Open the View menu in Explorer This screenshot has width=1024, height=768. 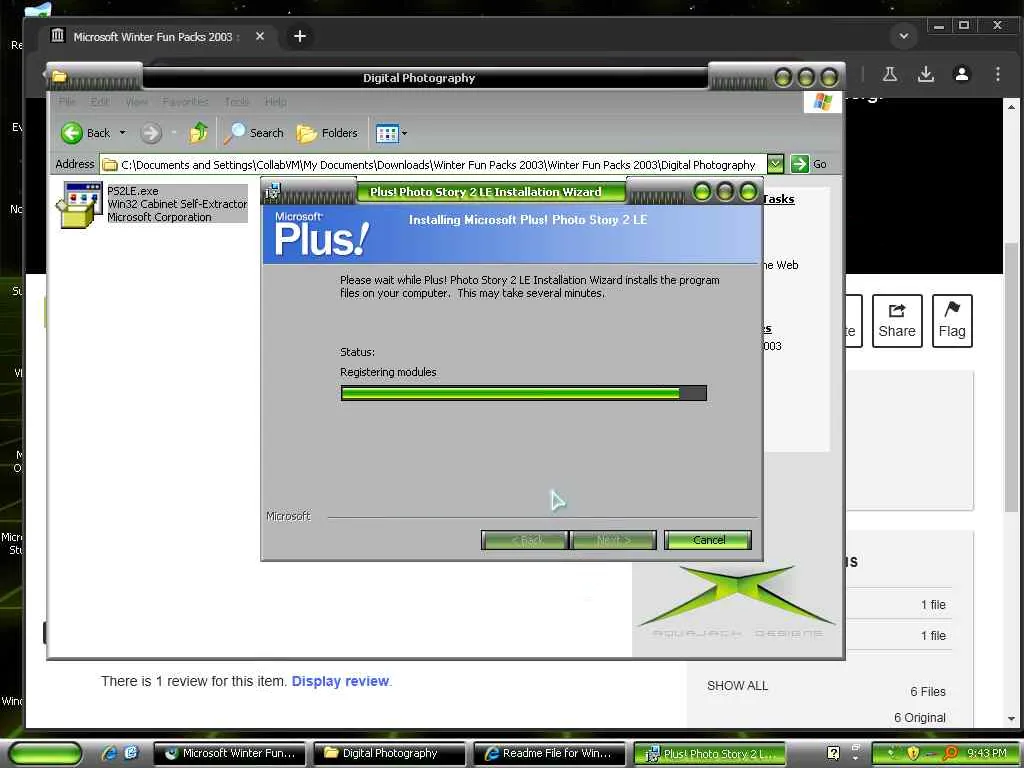(x=136, y=102)
